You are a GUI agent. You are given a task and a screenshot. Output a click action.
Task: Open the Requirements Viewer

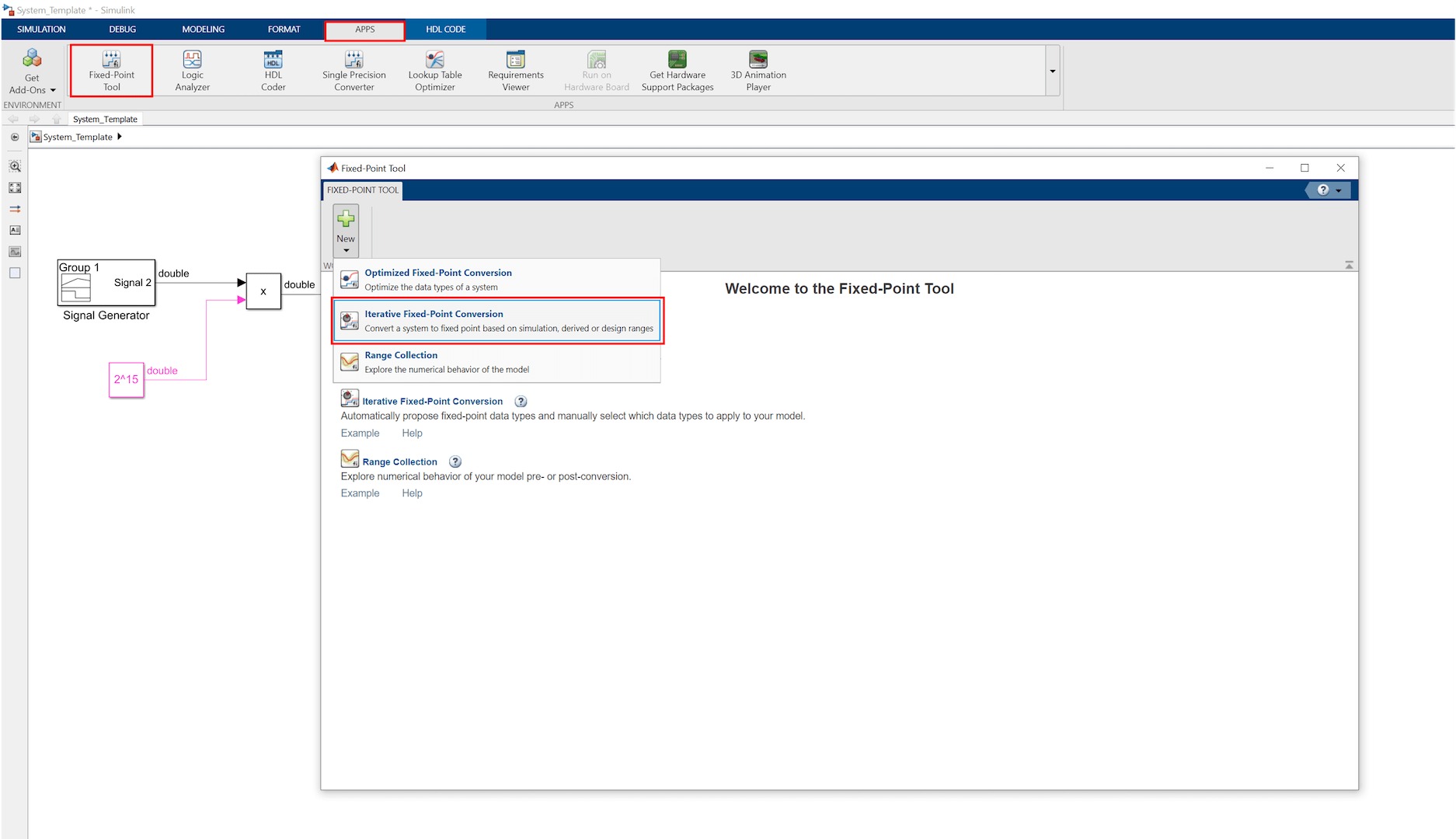515,70
